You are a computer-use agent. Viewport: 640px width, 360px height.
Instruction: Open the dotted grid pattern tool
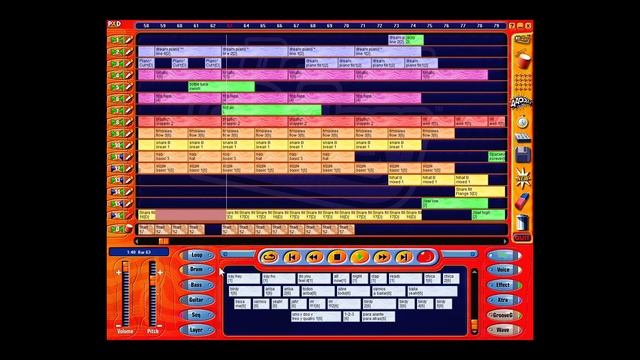(523, 83)
